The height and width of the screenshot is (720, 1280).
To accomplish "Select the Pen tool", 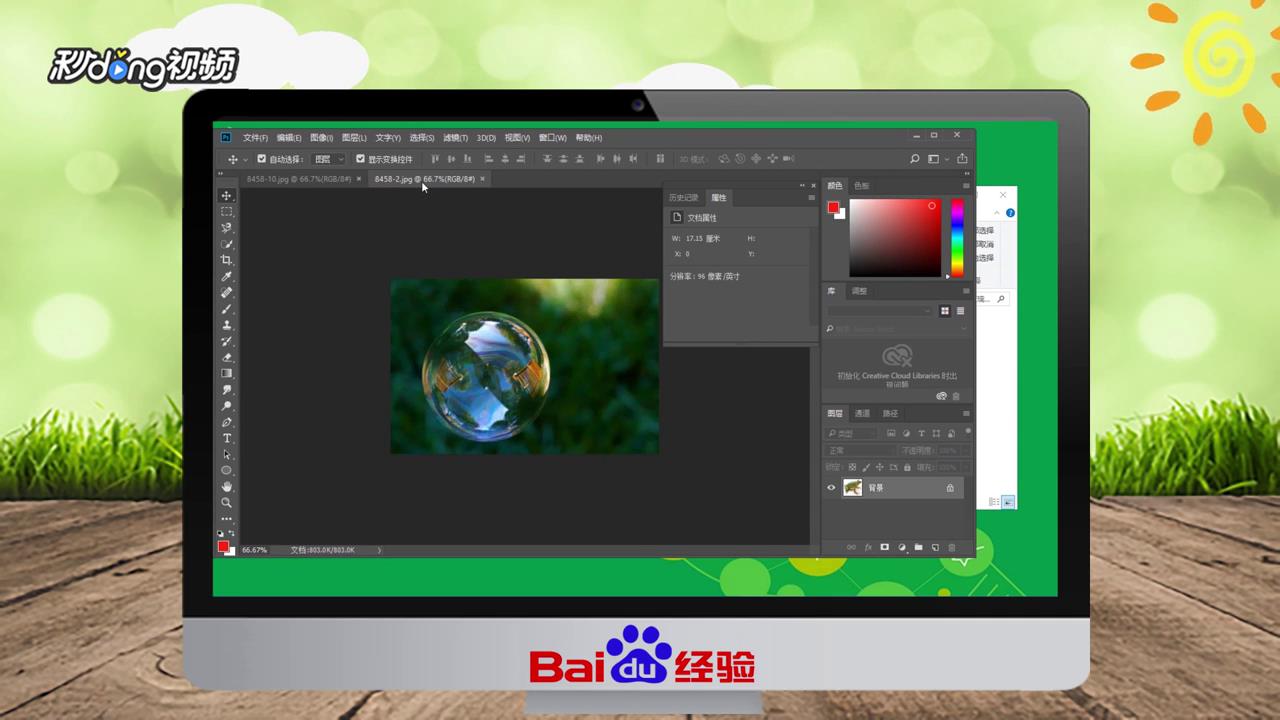I will 227,422.
